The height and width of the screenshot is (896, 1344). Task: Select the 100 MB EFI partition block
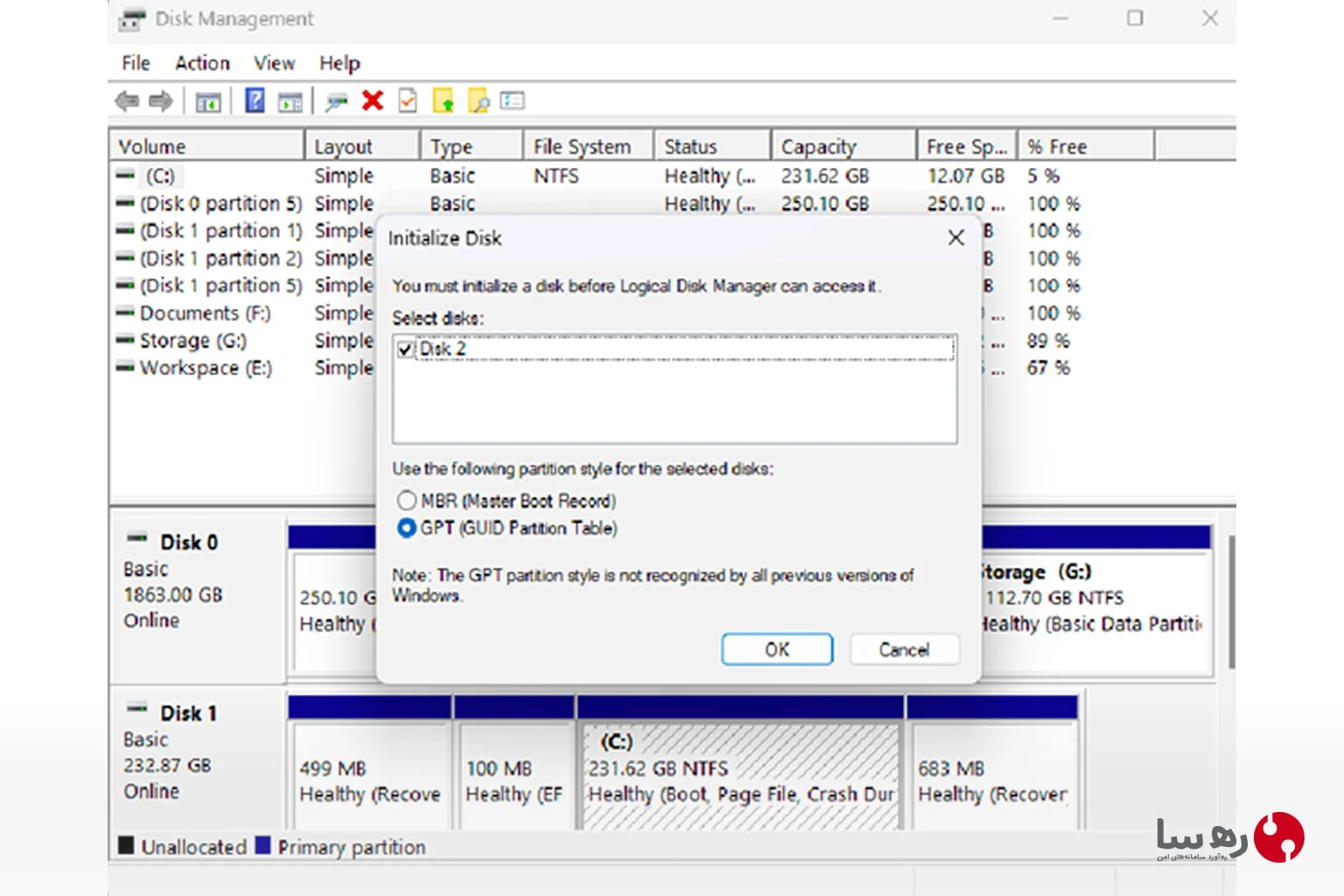(514, 763)
